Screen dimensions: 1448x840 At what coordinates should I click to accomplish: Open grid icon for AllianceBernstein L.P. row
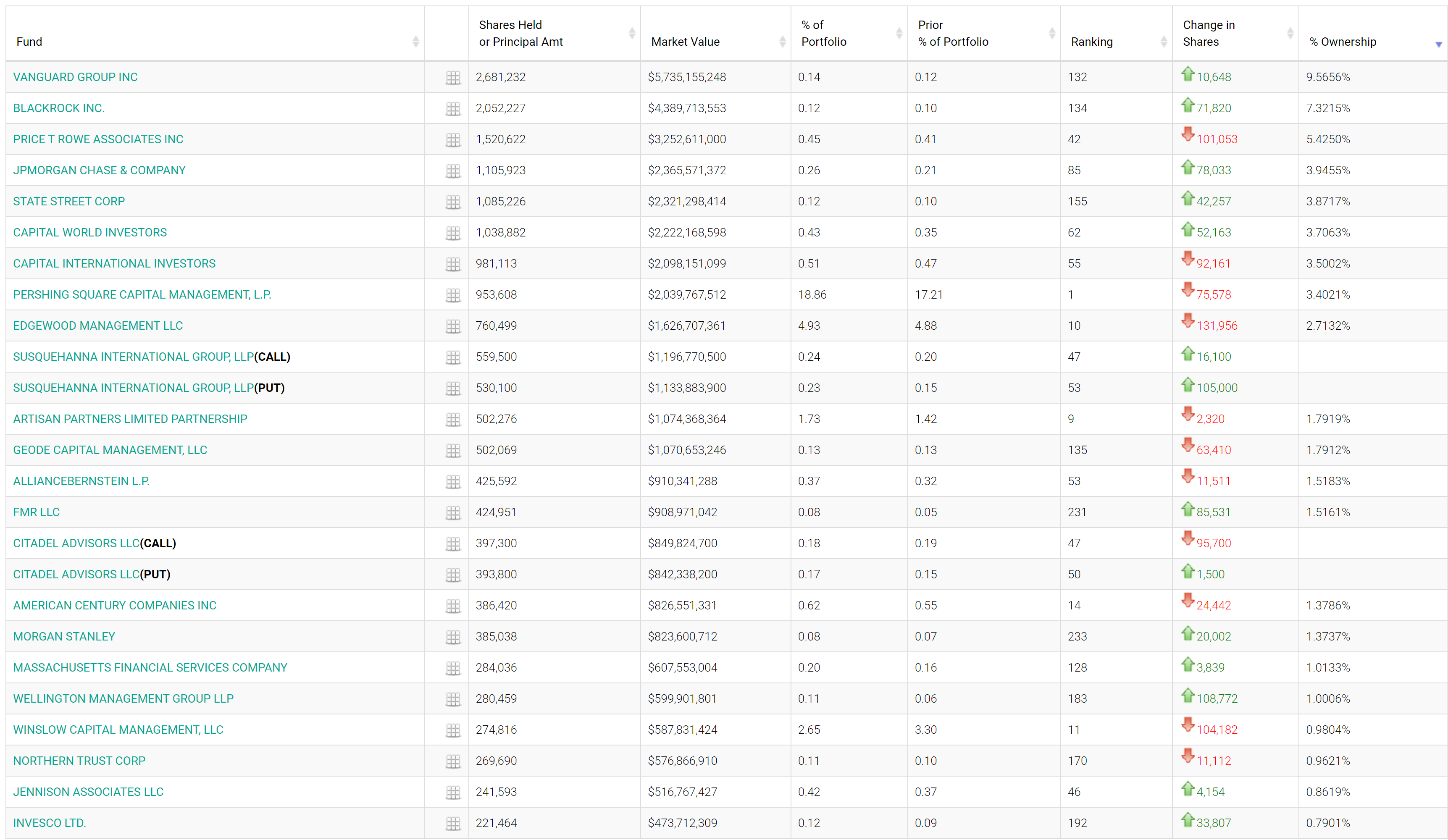click(453, 481)
